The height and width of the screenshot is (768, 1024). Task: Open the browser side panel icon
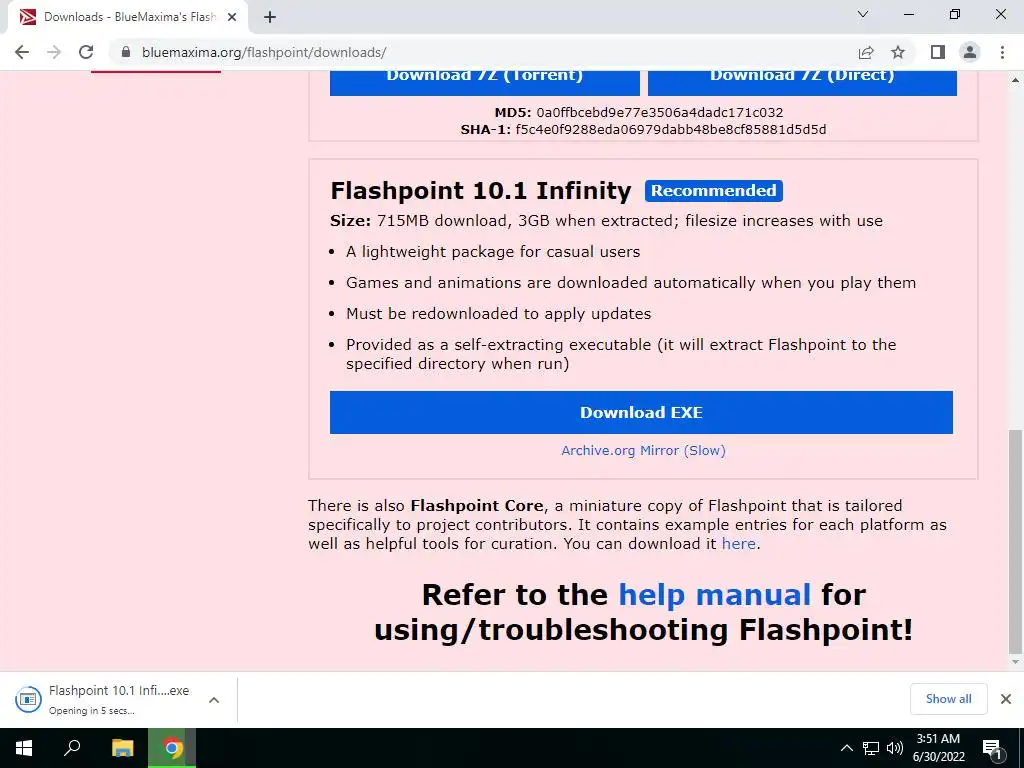pyautogui.click(x=938, y=52)
